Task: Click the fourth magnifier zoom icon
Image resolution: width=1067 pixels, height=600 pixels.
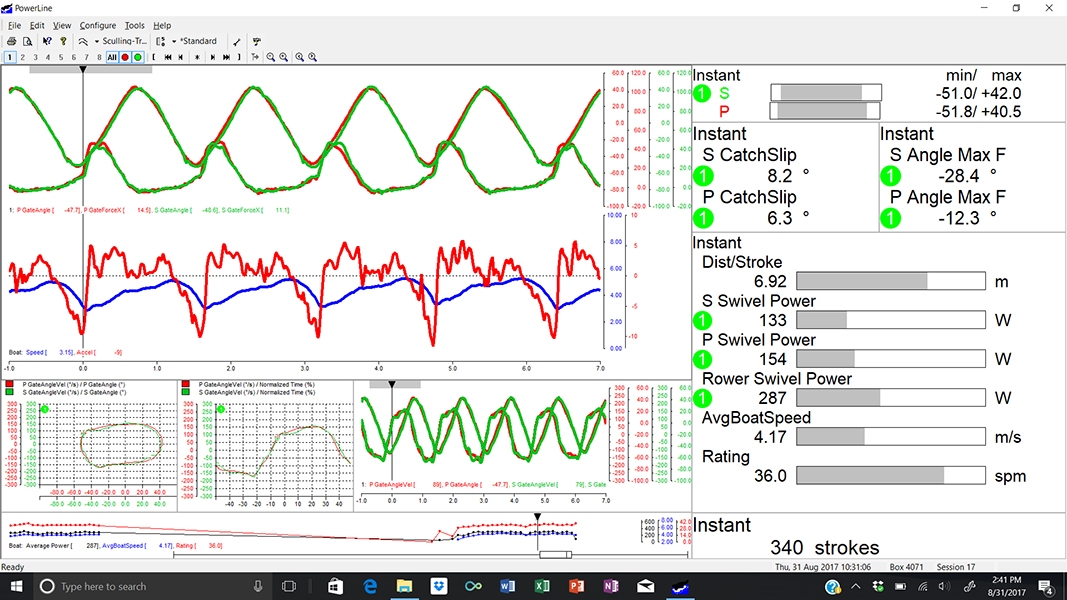Action: click(x=312, y=57)
